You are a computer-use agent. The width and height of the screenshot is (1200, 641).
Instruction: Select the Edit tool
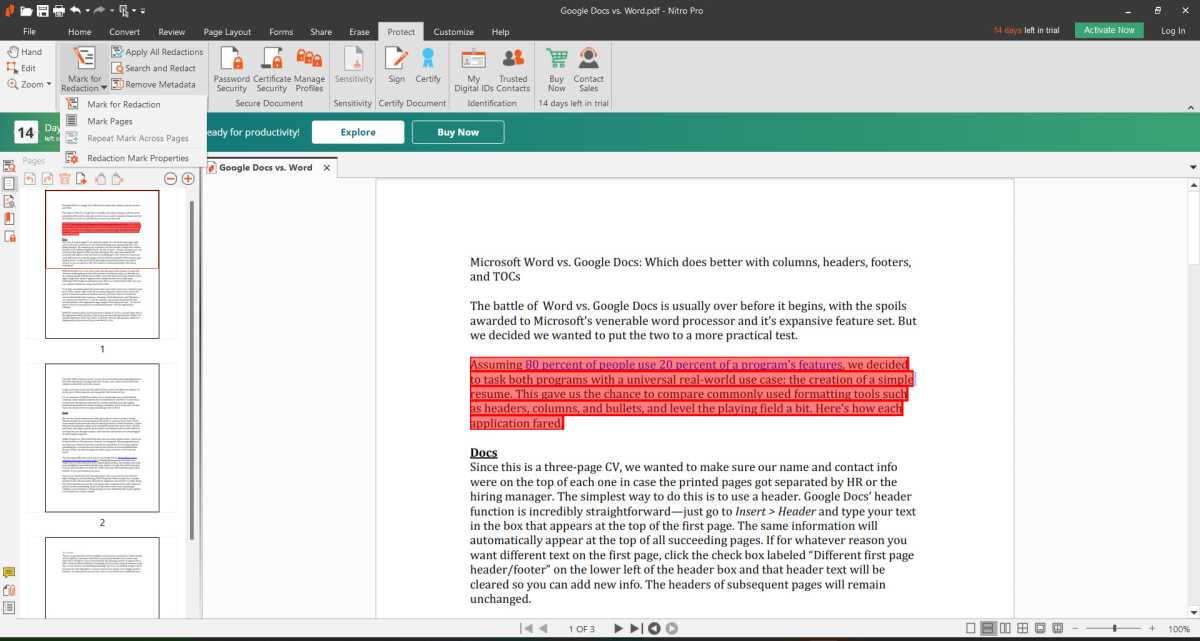point(22,68)
